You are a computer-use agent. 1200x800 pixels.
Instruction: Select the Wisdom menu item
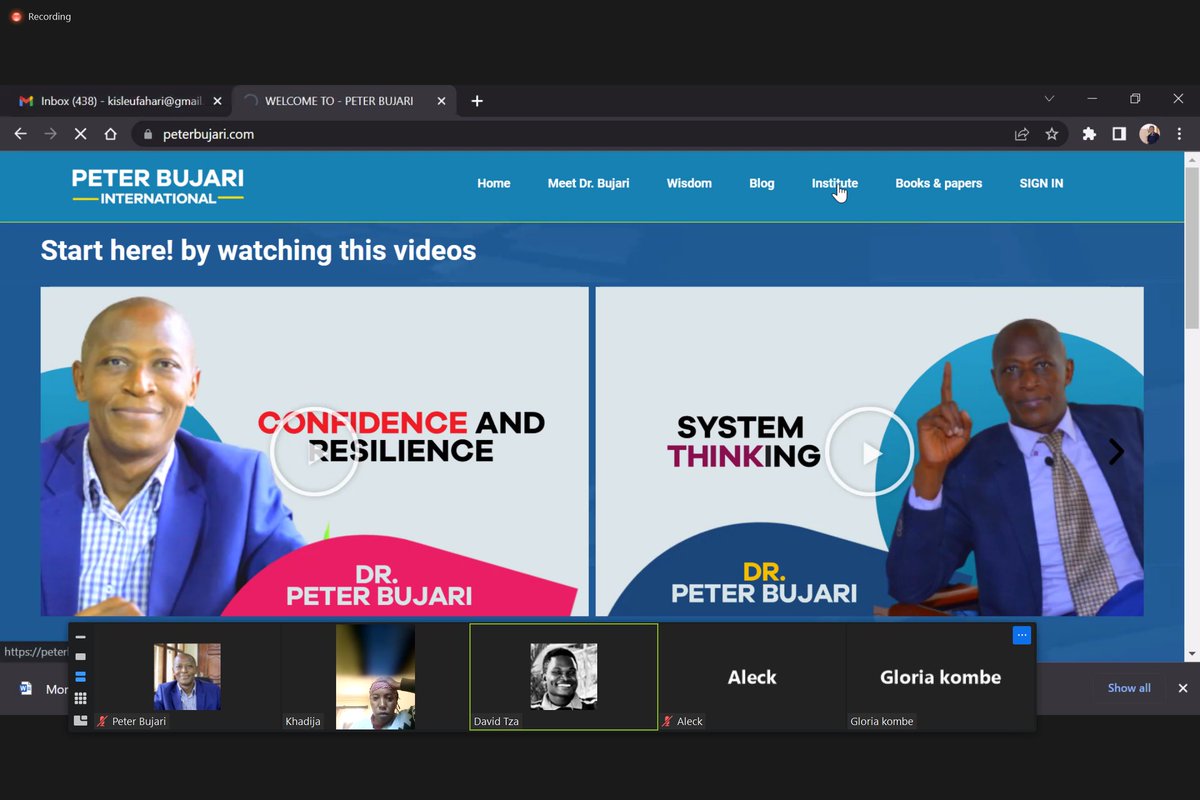(x=689, y=183)
